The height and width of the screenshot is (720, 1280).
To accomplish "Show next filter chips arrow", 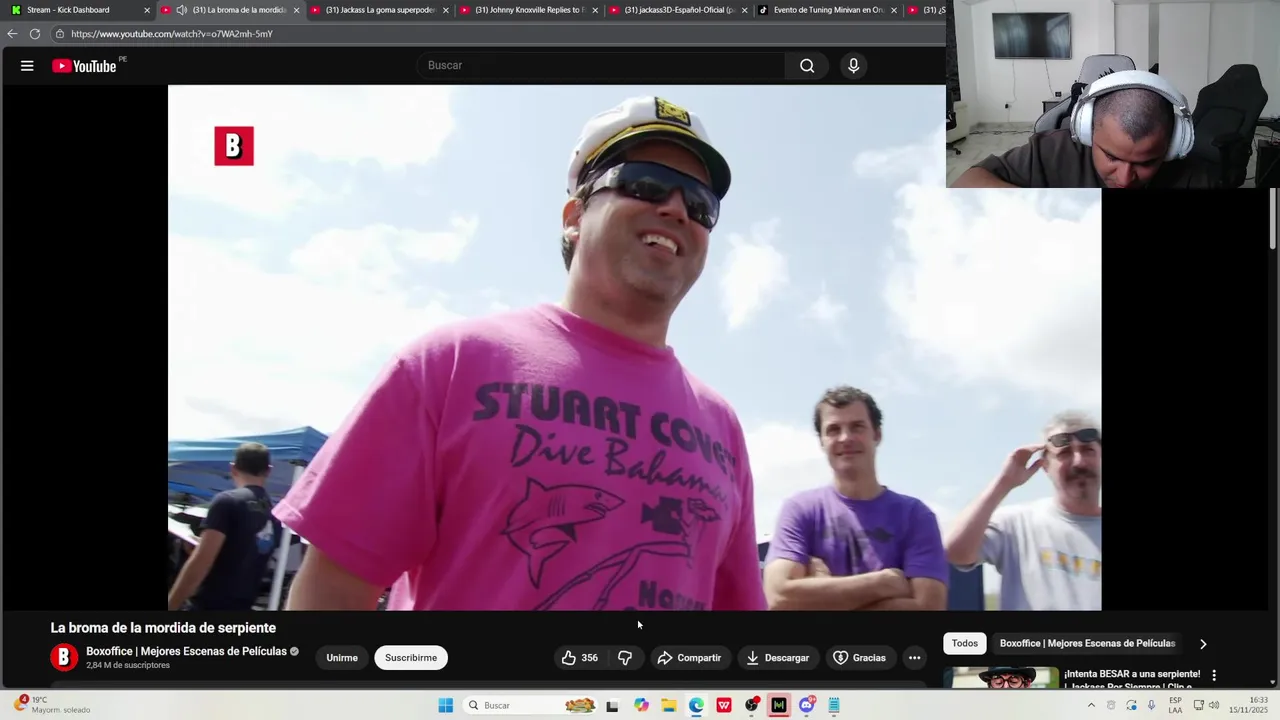I will coord(1203,644).
